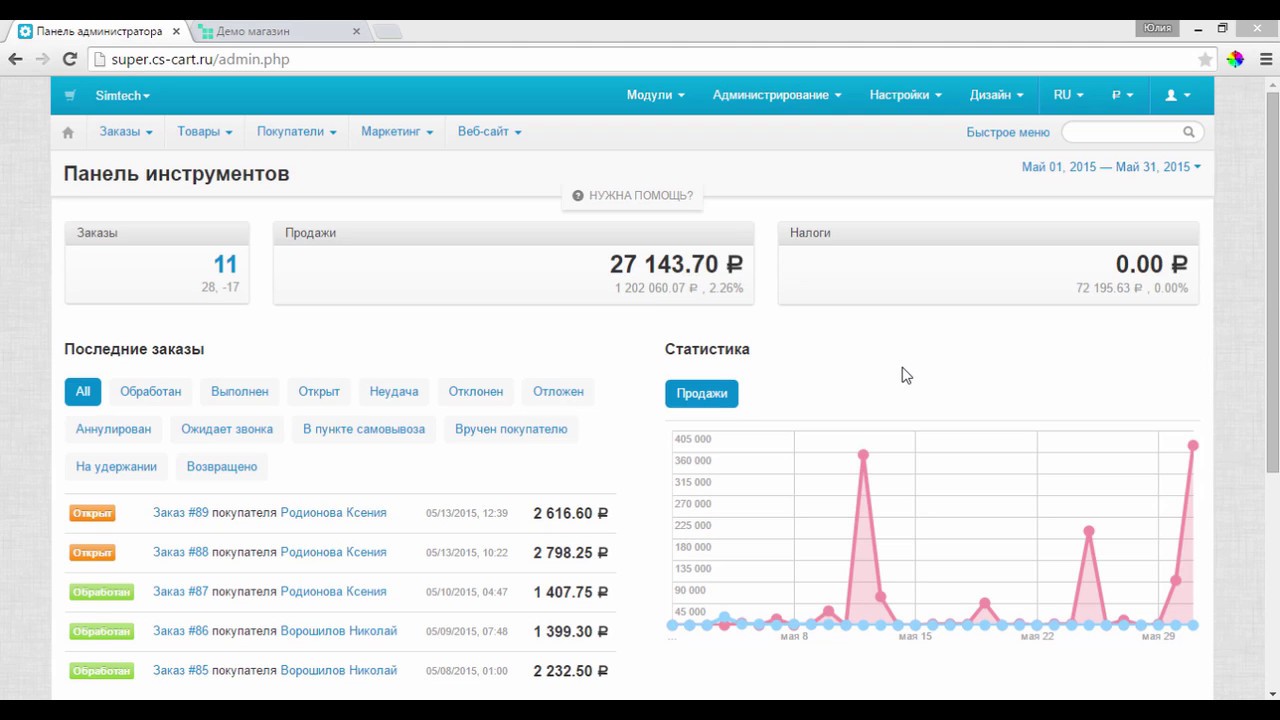Click the orange Открыт badge on order #88
This screenshot has width=1280, height=720.
92,552
